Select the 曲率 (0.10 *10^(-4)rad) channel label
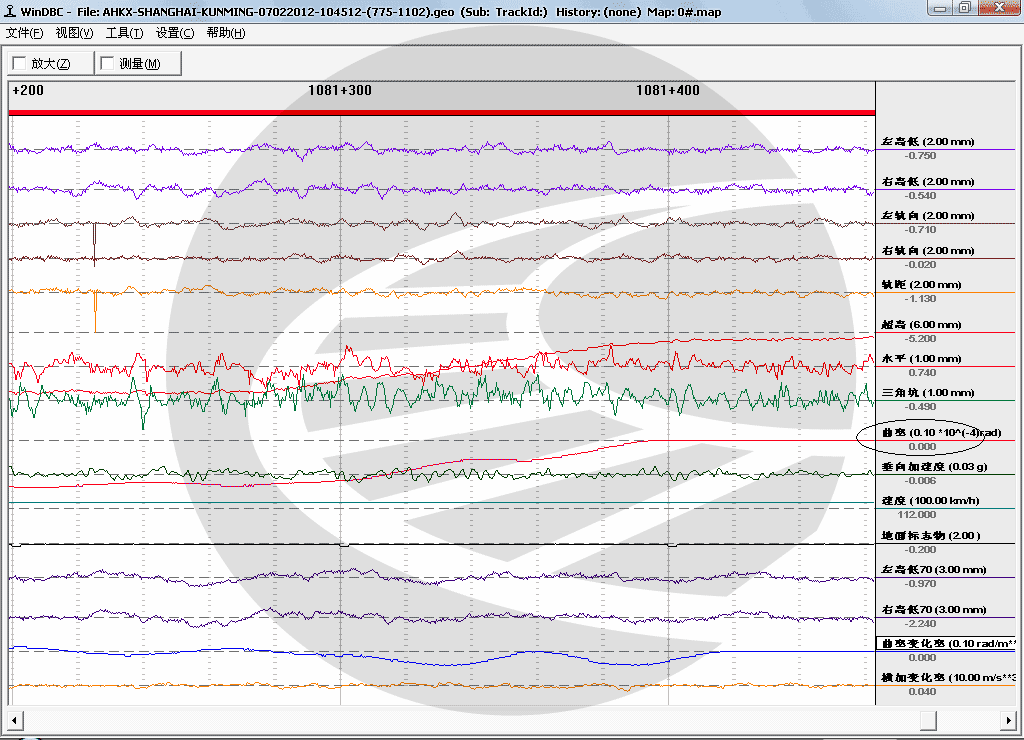The image size is (1024, 740). click(x=942, y=432)
